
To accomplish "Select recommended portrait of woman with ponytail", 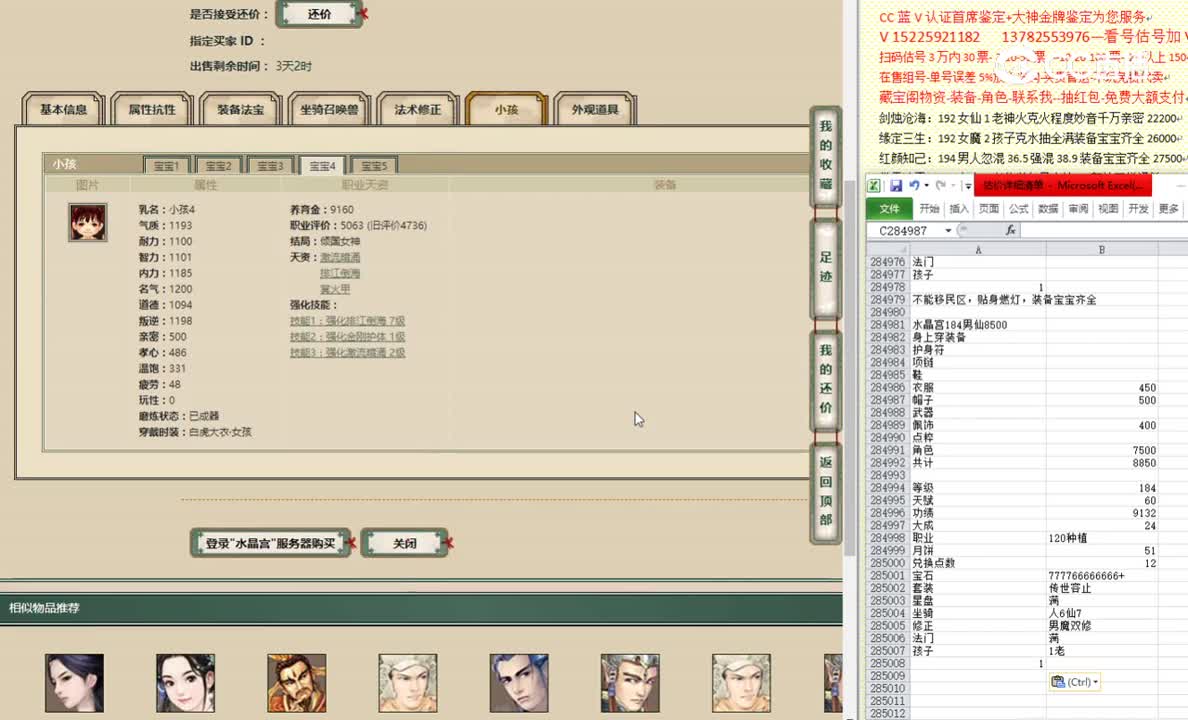I will pyautogui.click(x=186, y=683).
